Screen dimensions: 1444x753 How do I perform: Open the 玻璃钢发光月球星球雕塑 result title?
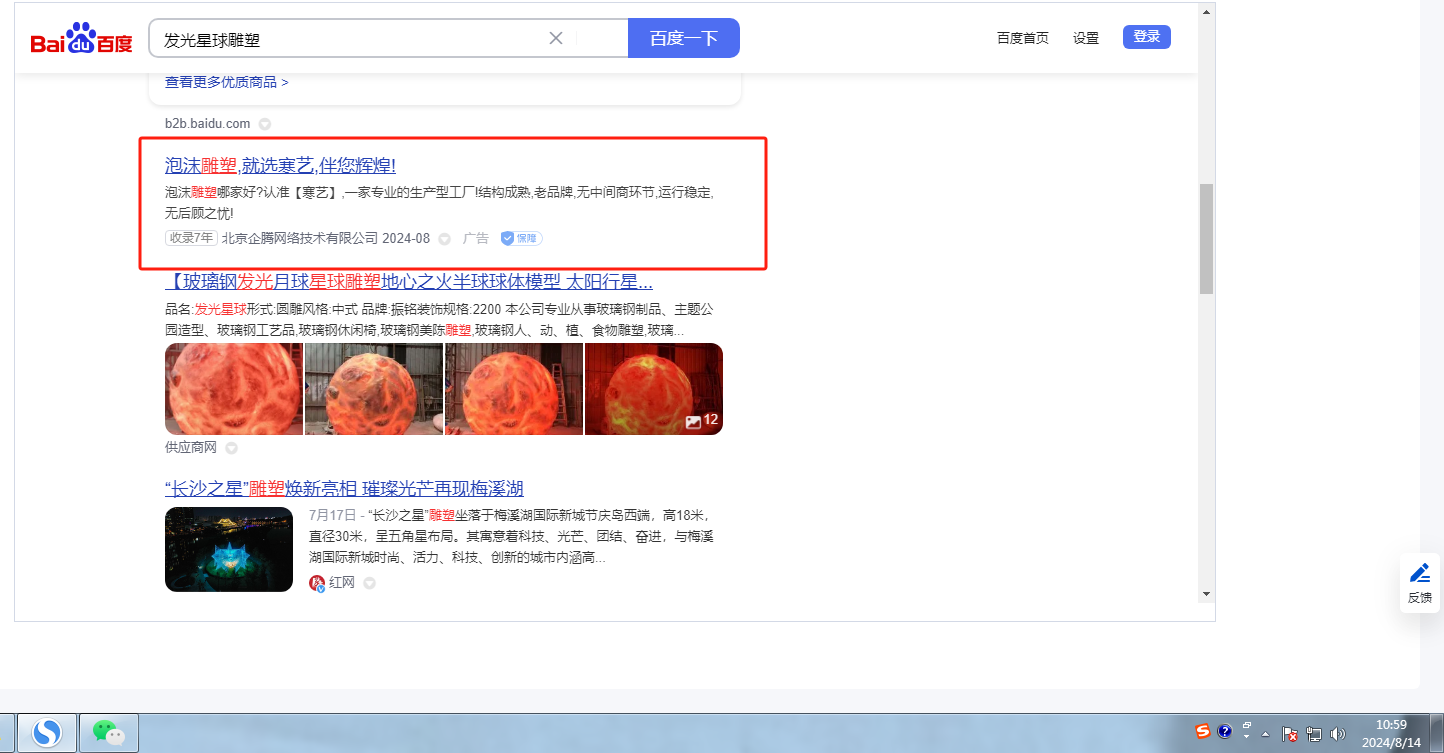pyautogui.click(x=409, y=281)
